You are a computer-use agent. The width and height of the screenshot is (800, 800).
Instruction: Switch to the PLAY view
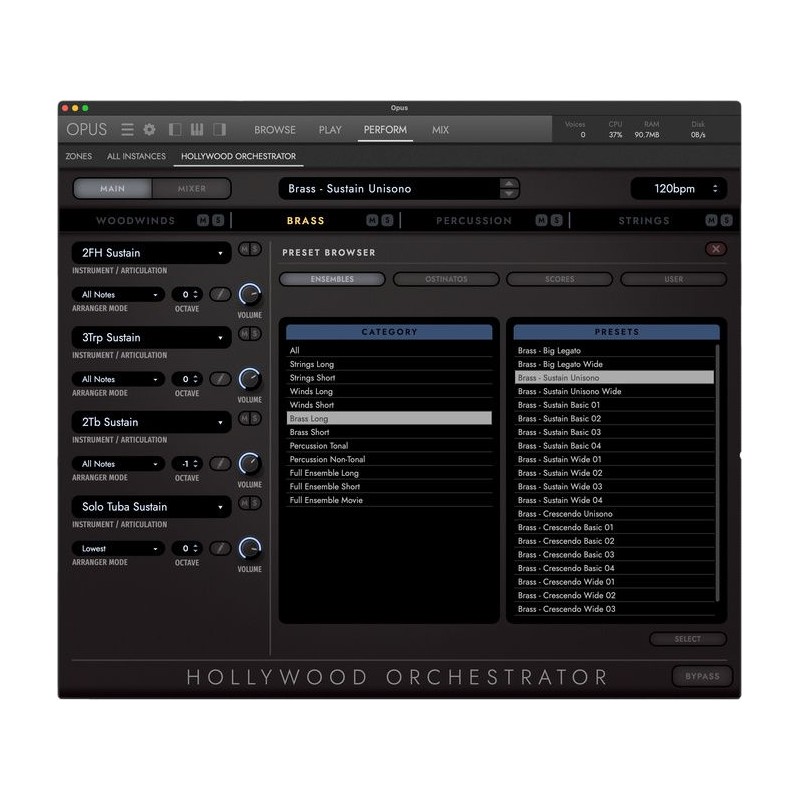(x=330, y=130)
